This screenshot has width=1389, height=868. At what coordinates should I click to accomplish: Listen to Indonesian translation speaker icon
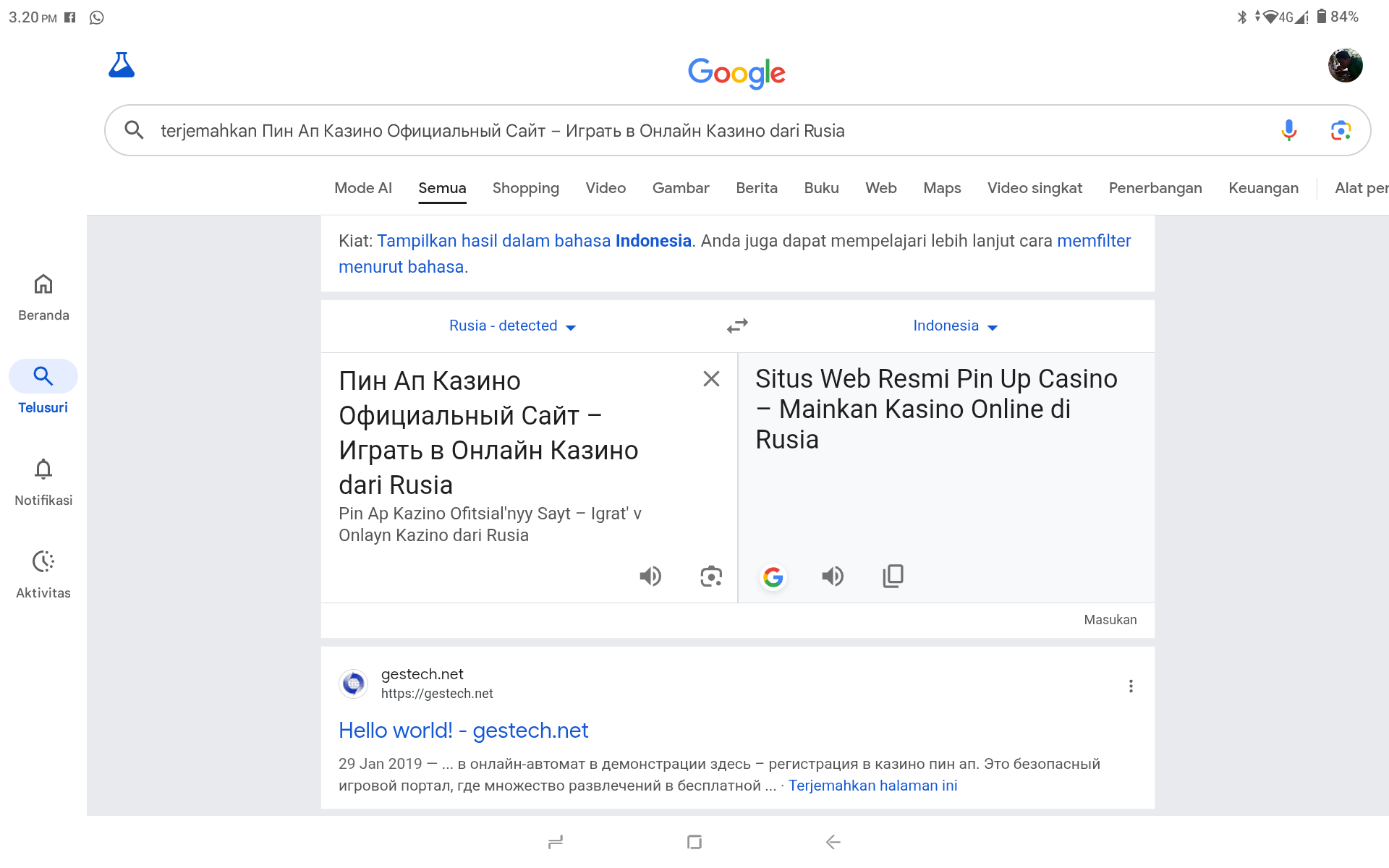pos(833,576)
